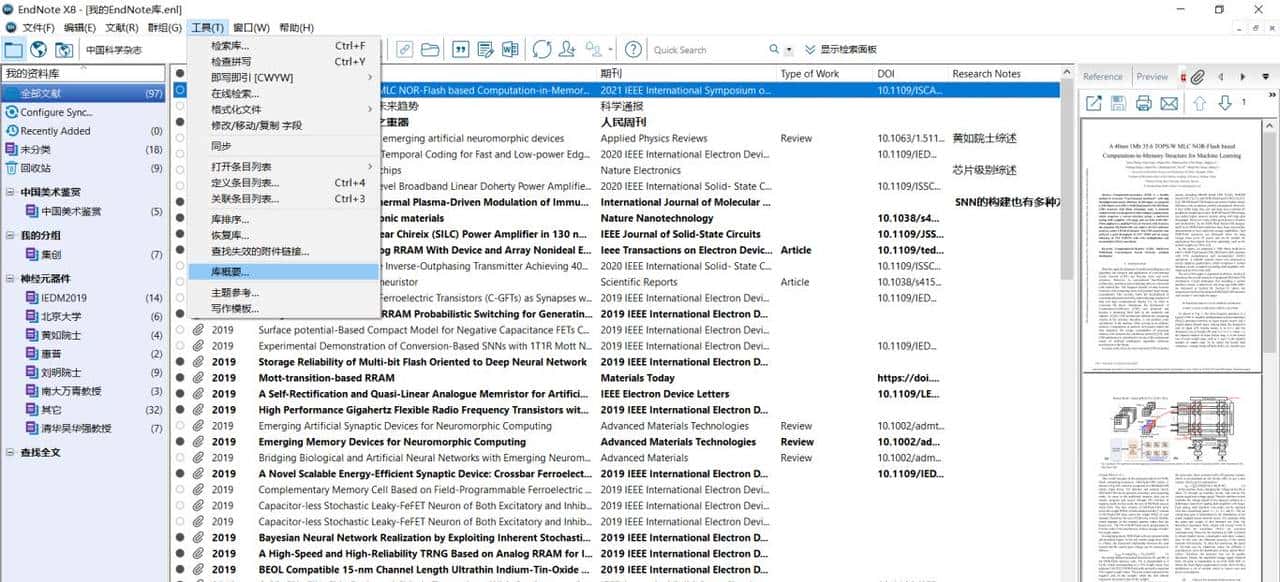Click the Share Library people icon

point(567,49)
